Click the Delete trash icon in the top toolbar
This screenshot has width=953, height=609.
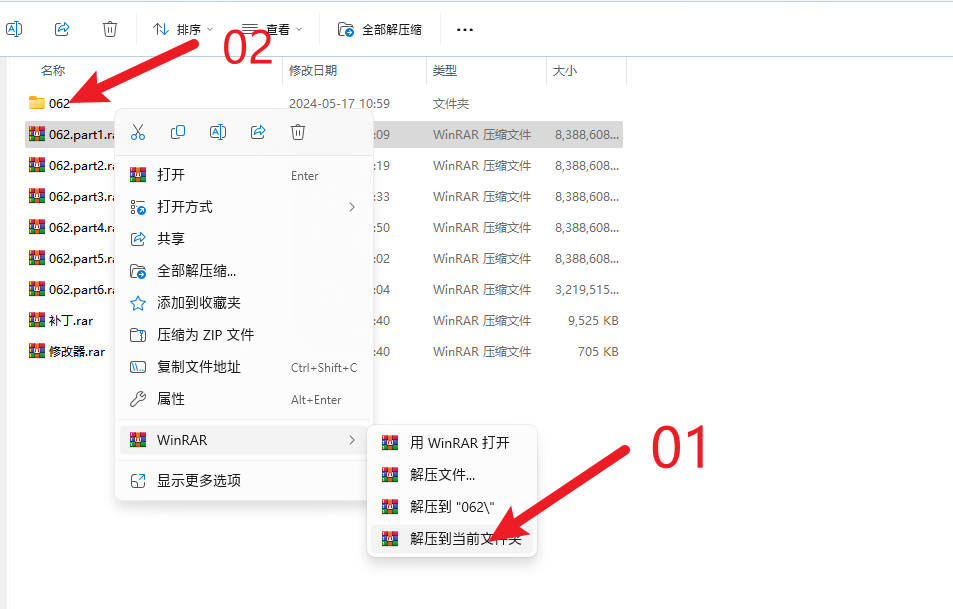pyautogui.click(x=110, y=29)
